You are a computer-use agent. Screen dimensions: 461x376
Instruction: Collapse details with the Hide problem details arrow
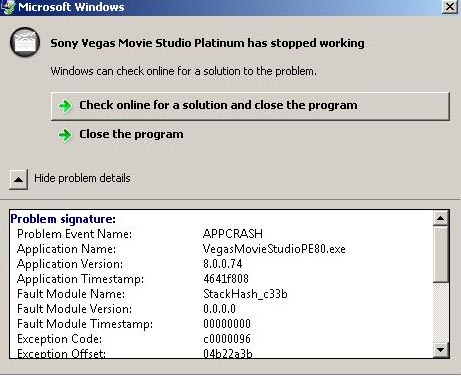[x=18, y=179]
